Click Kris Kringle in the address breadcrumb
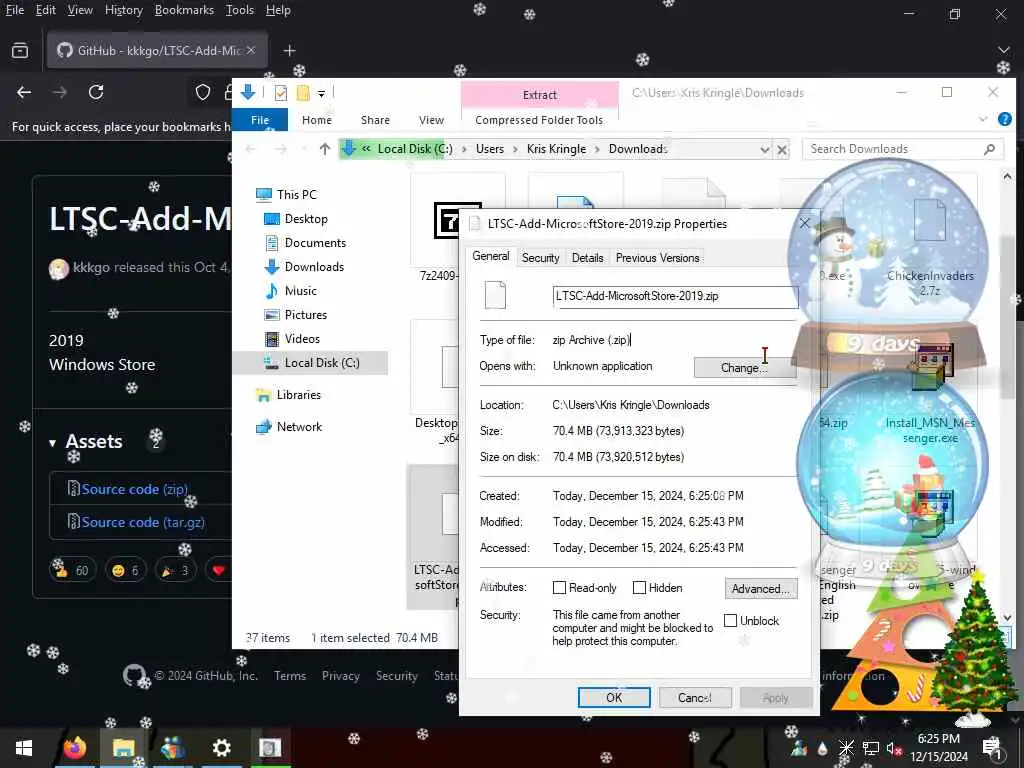This screenshot has height=768, width=1024. pos(556,149)
